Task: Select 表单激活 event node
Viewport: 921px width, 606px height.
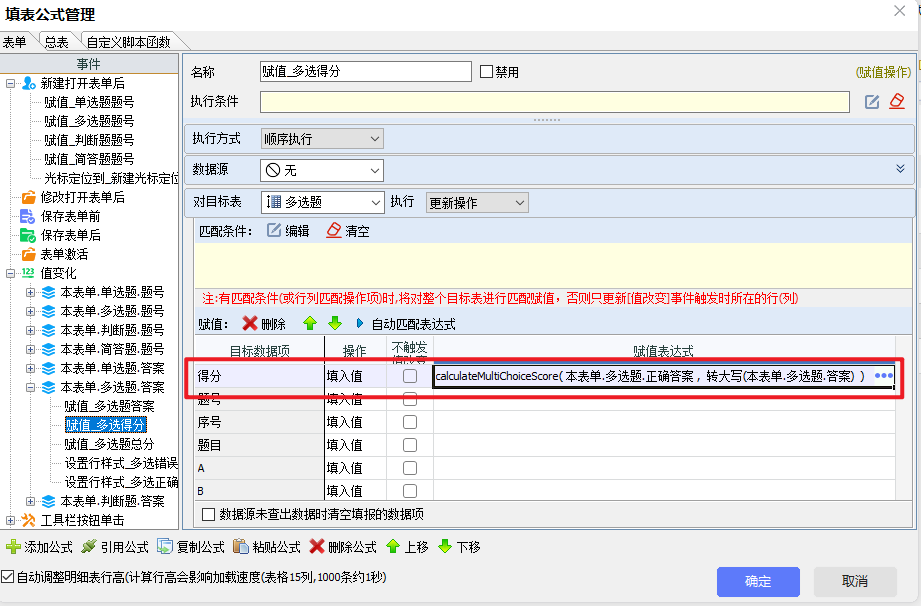Action: (64, 254)
